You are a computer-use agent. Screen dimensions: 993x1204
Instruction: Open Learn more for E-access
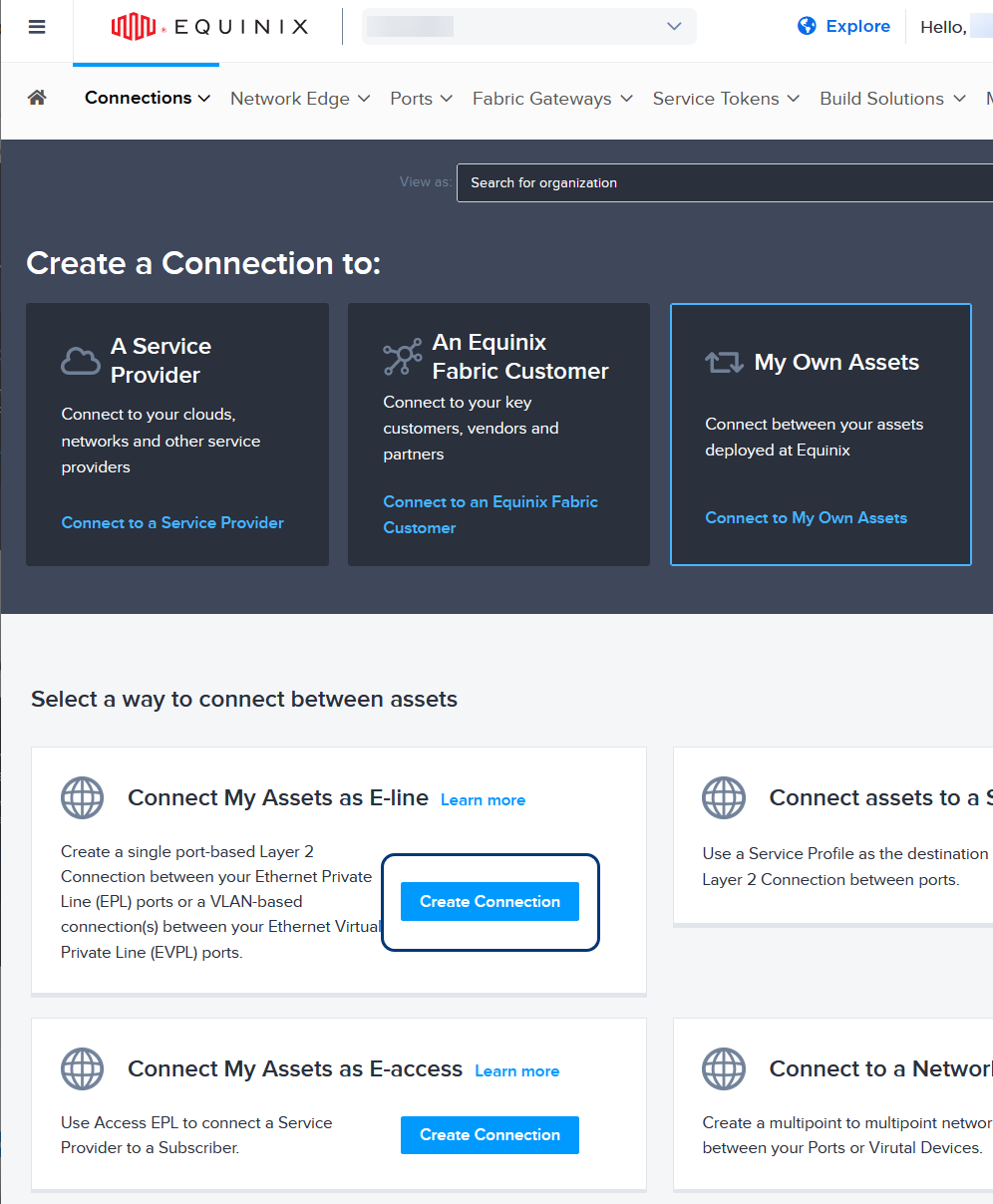(517, 1070)
